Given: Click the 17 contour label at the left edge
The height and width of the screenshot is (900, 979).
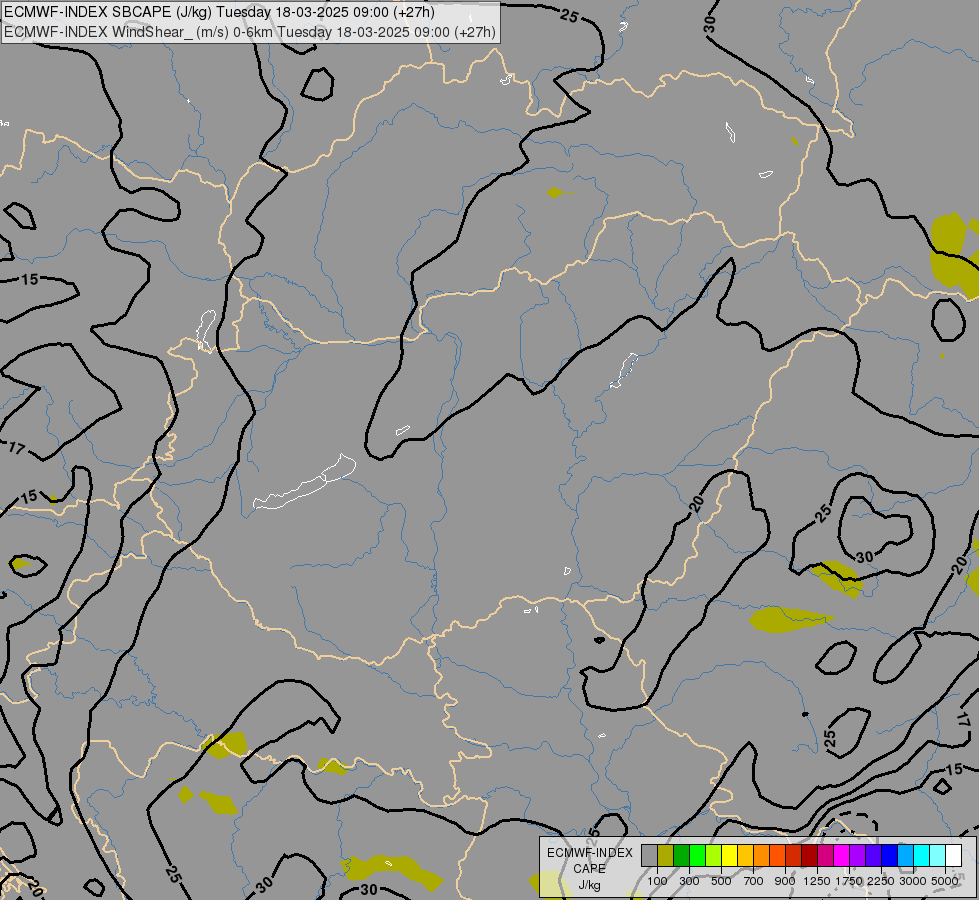Looking at the screenshot, I should point(16,448).
